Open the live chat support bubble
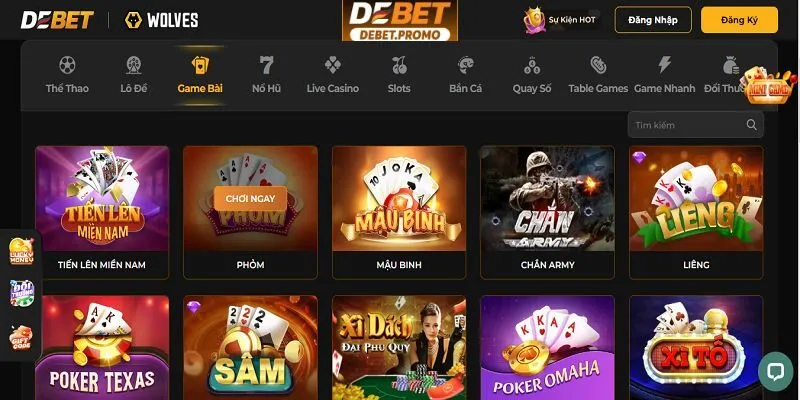800x400 pixels. pyautogui.click(x=775, y=371)
